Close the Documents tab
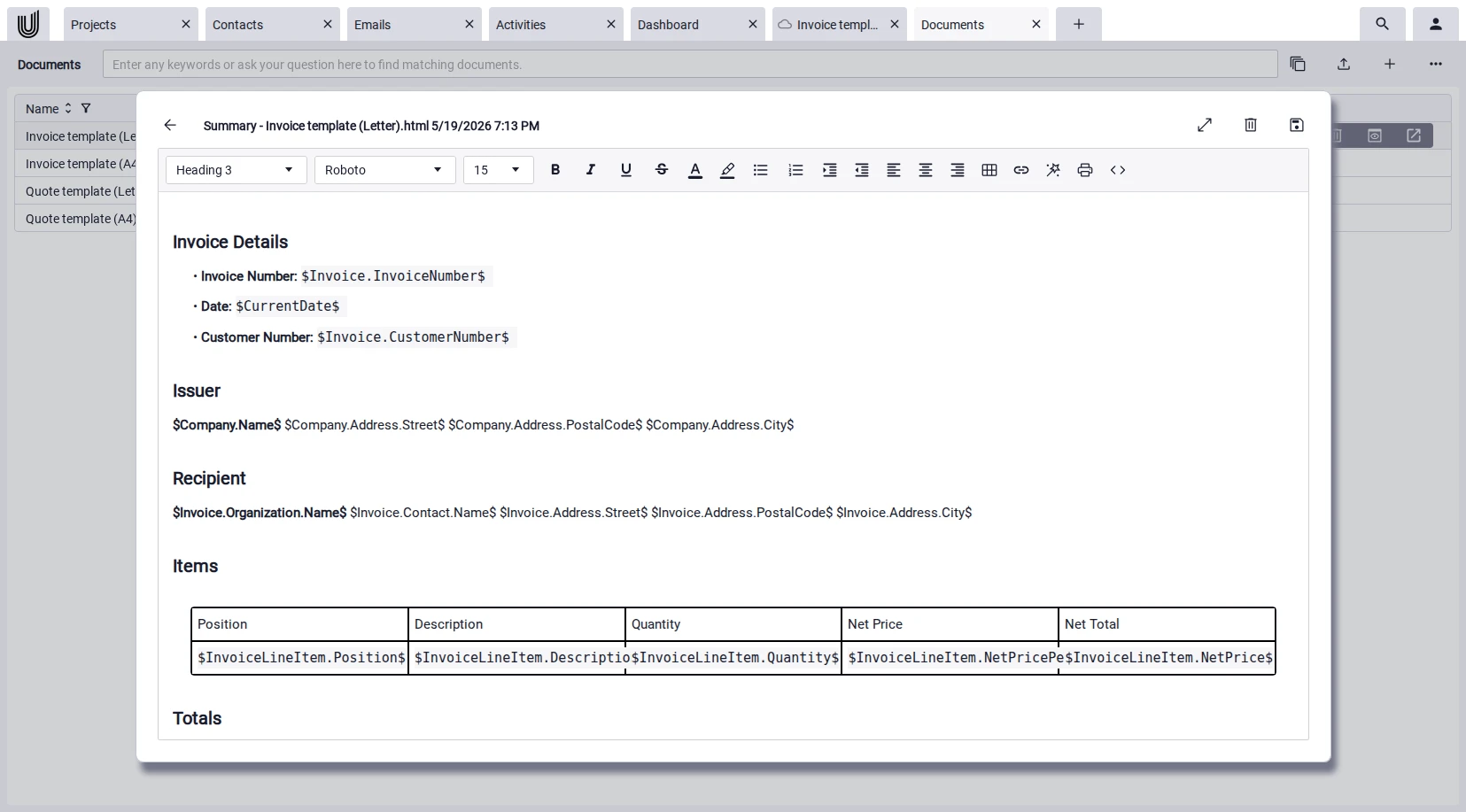This screenshot has width=1466, height=812. tap(1036, 25)
